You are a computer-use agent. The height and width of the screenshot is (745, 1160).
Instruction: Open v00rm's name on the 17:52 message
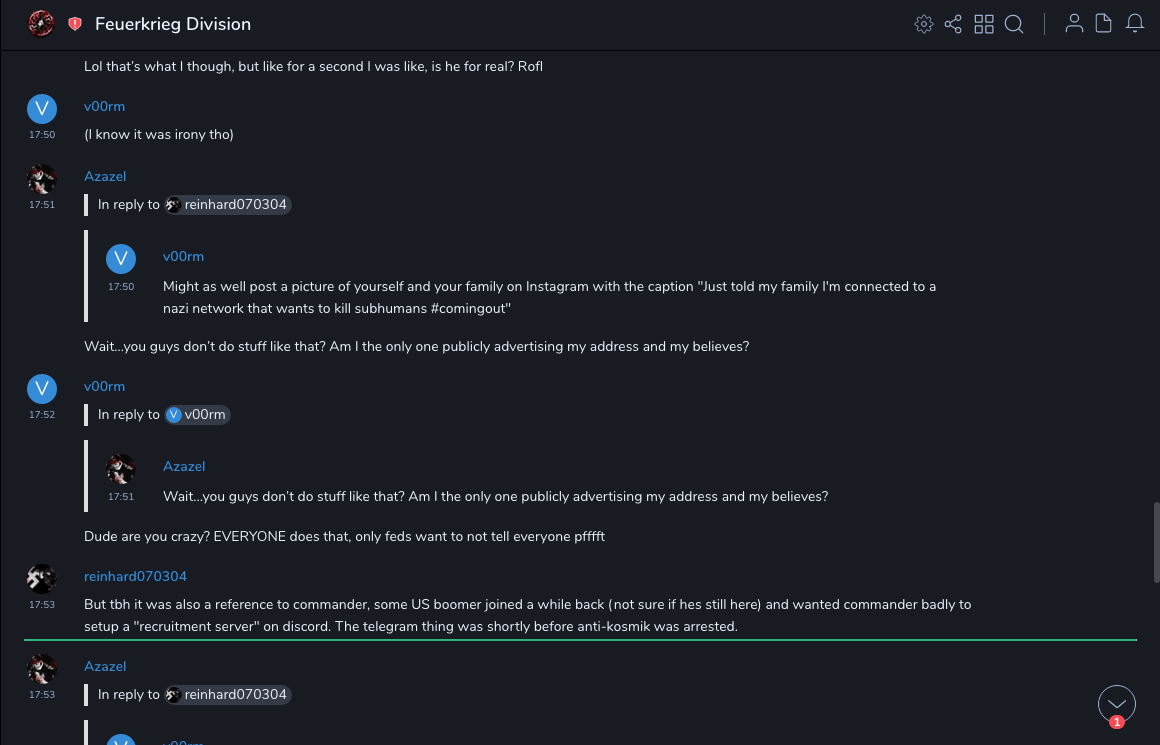coord(104,386)
